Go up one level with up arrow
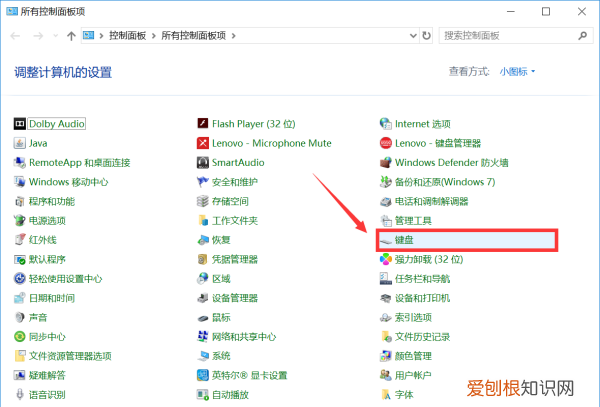Image resolution: width=600 pixels, height=407 pixels. [71, 35]
